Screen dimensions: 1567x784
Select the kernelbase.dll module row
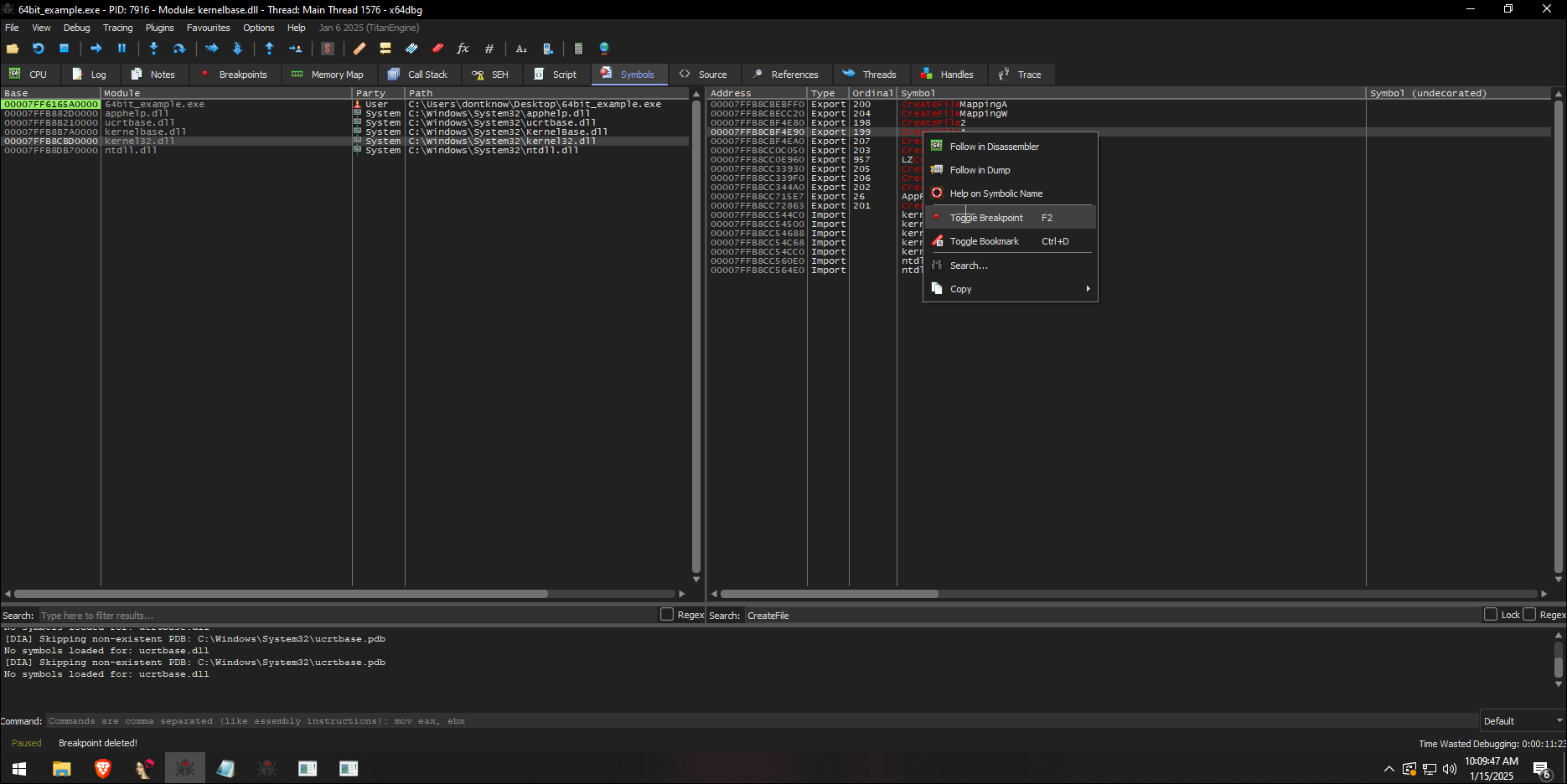click(x=344, y=132)
